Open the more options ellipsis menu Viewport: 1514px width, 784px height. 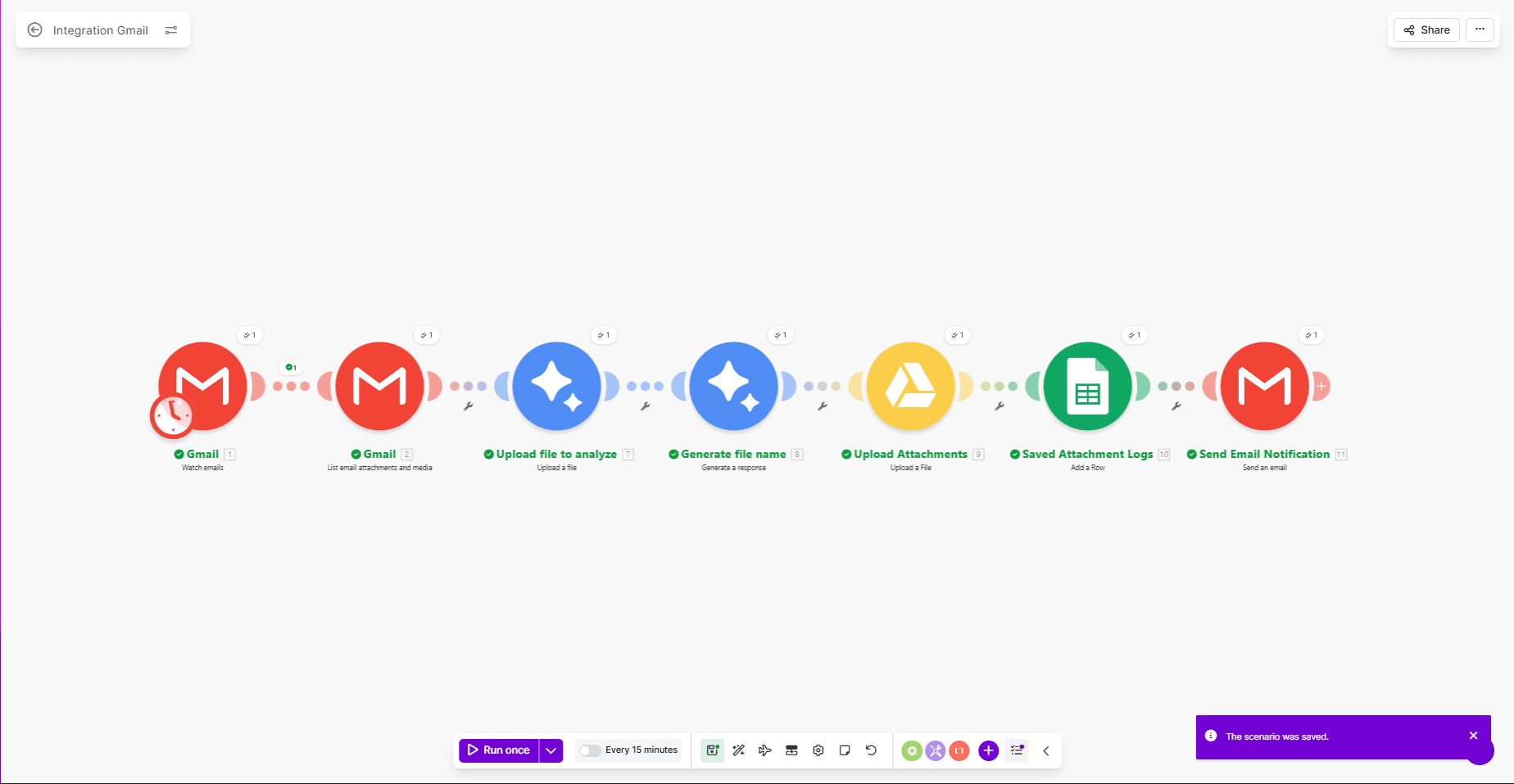click(x=1480, y=29)
